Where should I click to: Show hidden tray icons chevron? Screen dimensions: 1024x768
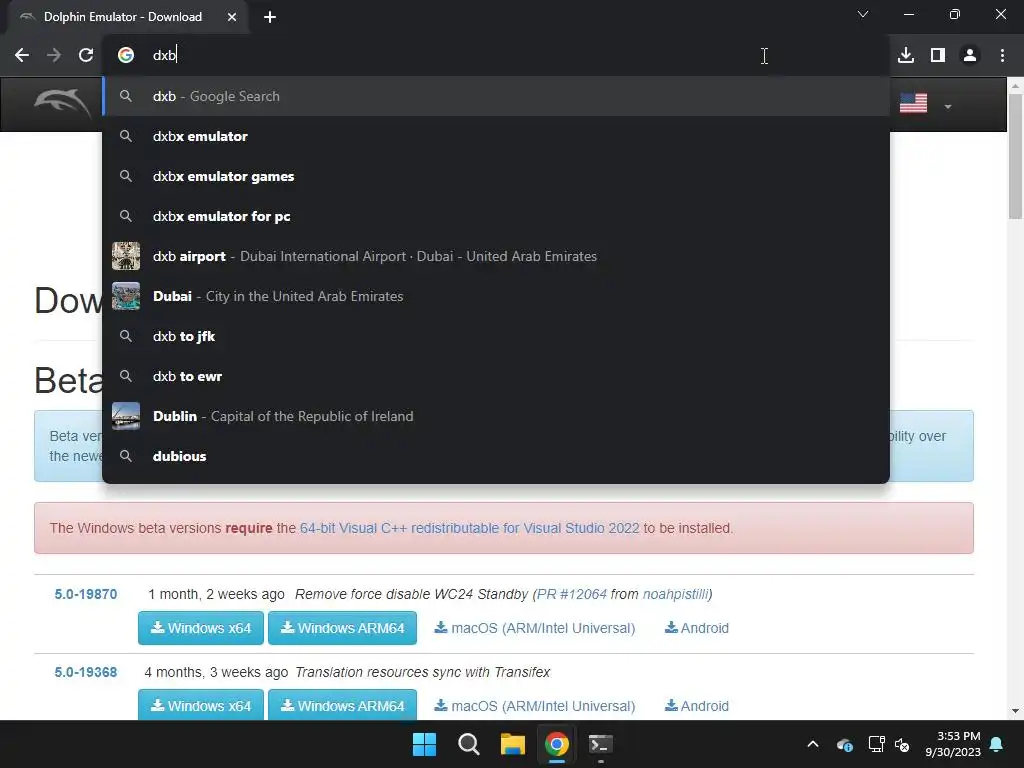(813, 744)
